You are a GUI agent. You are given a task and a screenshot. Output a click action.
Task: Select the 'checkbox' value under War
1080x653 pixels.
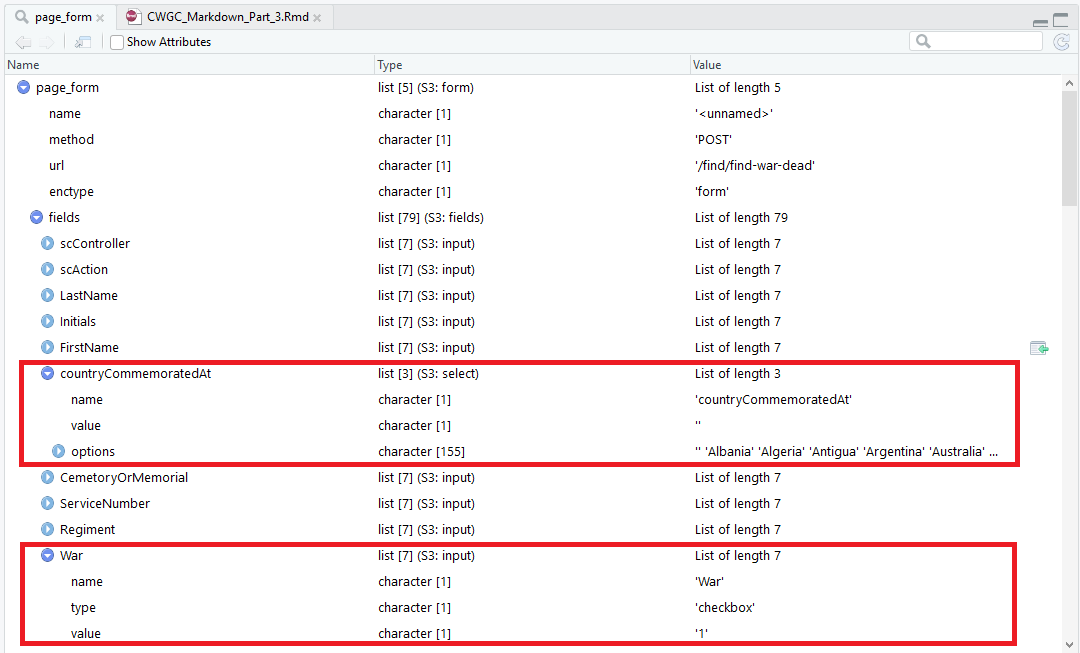[725, 608]
